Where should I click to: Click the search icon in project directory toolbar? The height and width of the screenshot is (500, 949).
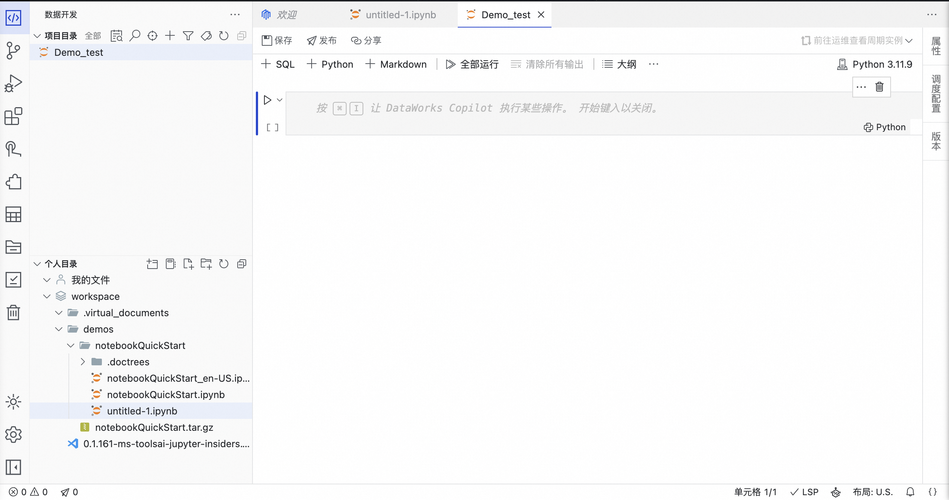[135, 36]
